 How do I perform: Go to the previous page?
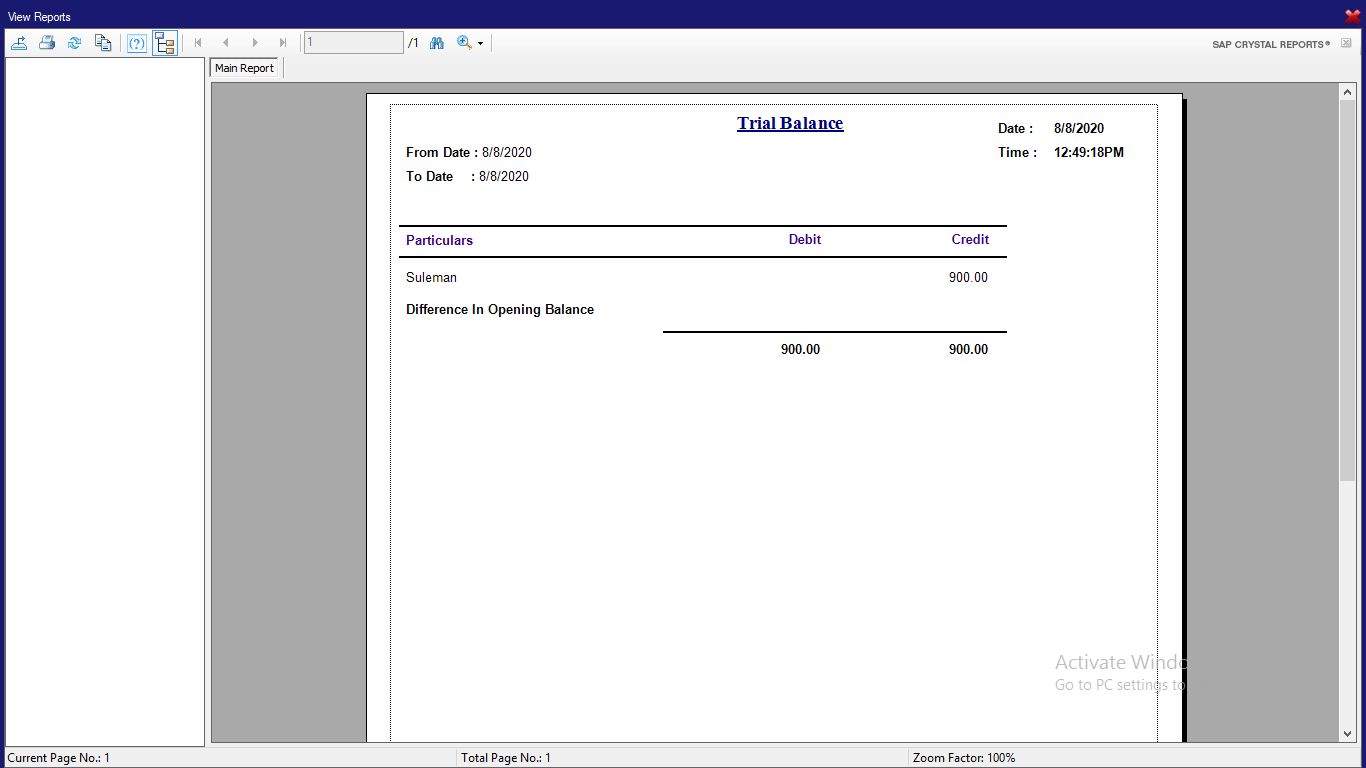point(226,43)
